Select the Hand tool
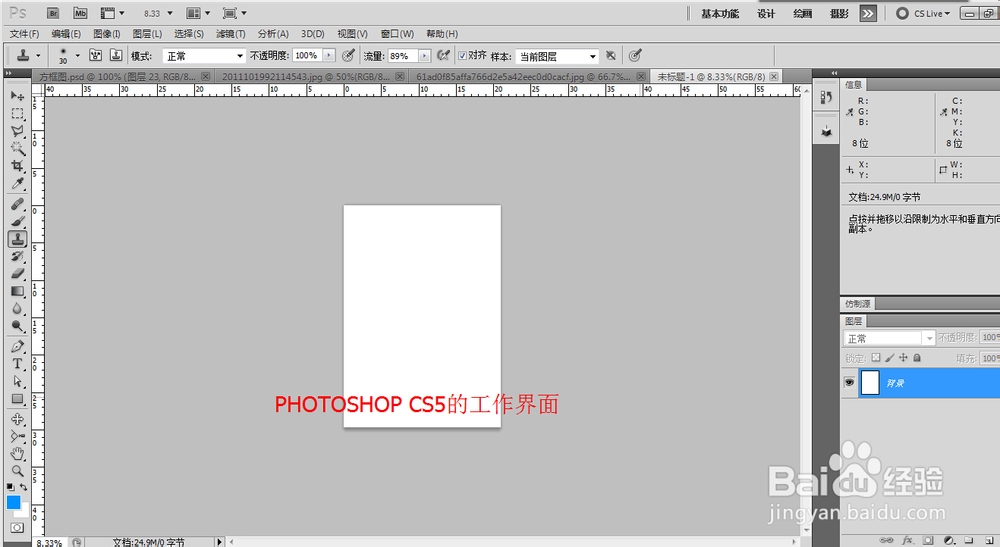This screenshot has width=1000, height=547. pos(17,454)
